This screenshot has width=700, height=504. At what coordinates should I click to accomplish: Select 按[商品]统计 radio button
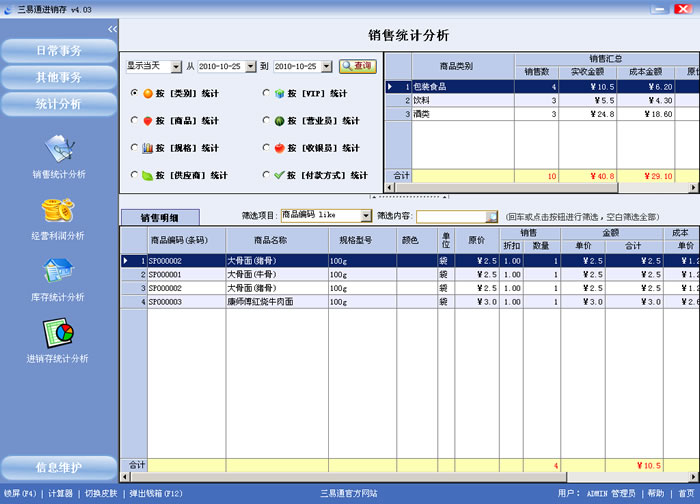coord(134,120)
